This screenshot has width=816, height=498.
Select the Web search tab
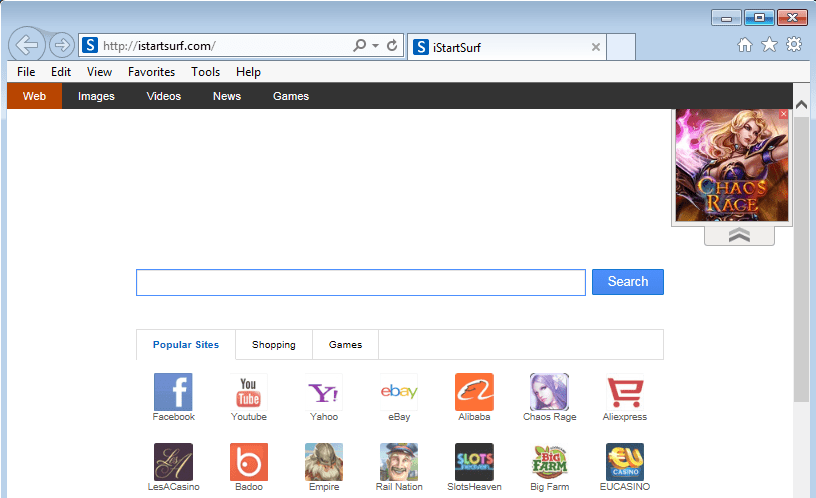click(x=34, y=96)
